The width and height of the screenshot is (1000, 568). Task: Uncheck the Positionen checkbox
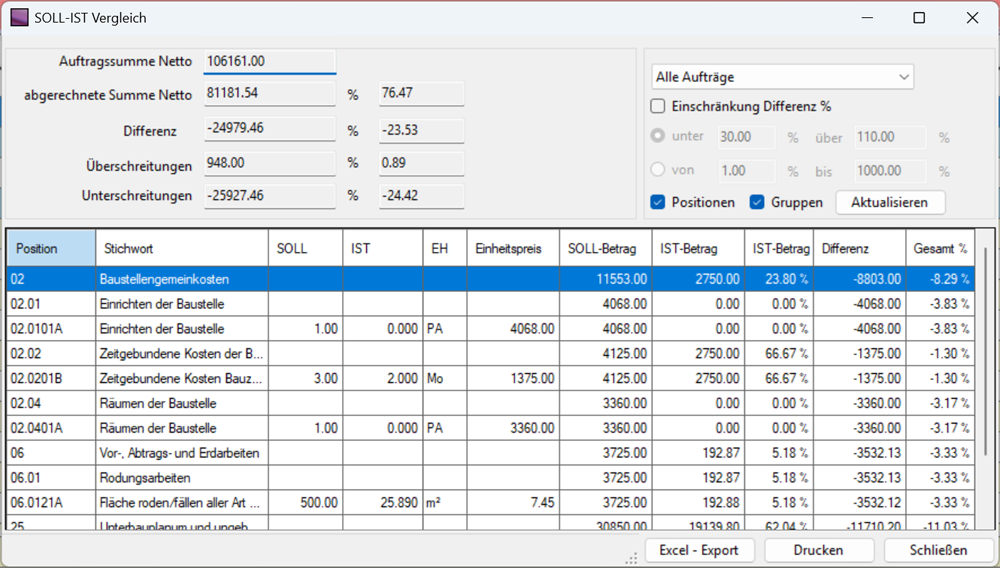(x=658, y=202)
